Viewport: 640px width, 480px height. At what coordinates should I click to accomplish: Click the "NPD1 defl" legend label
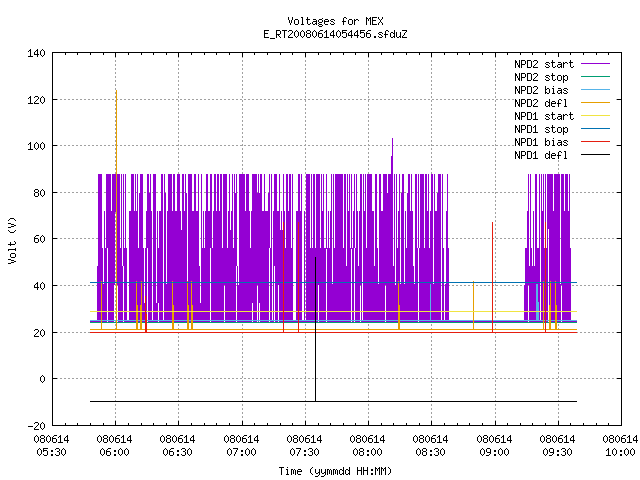pos(541,156)
